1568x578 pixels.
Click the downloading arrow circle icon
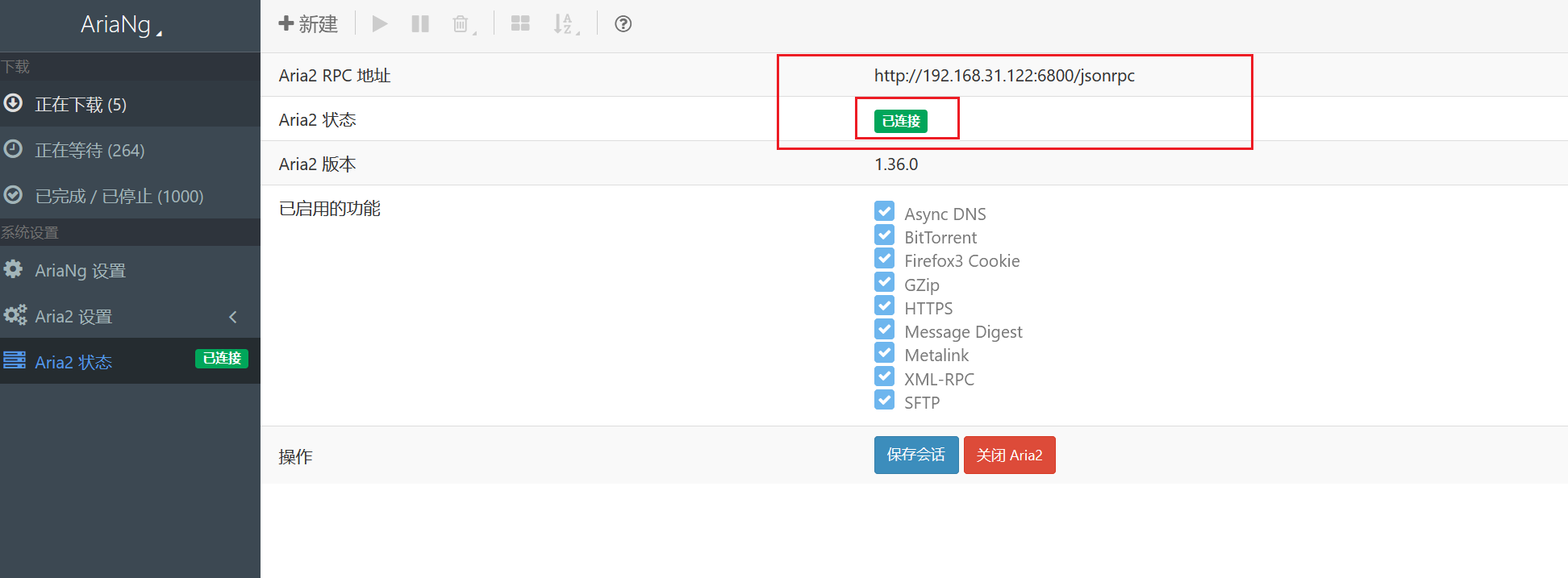pyautogui.click(x=13, y=102)
